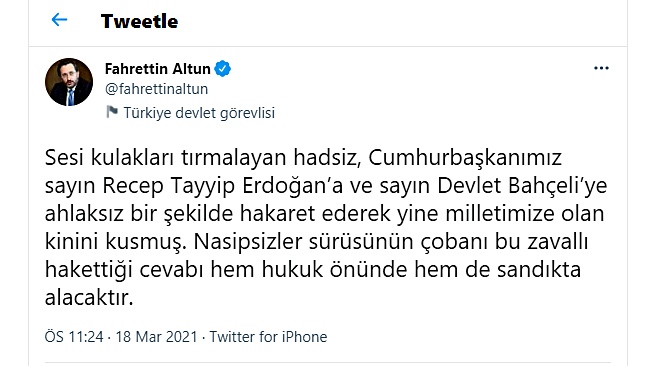Screen dimensions: 650x366
Task: Click the opening words Sesi kulakları
Action: [x=109, y=158]
